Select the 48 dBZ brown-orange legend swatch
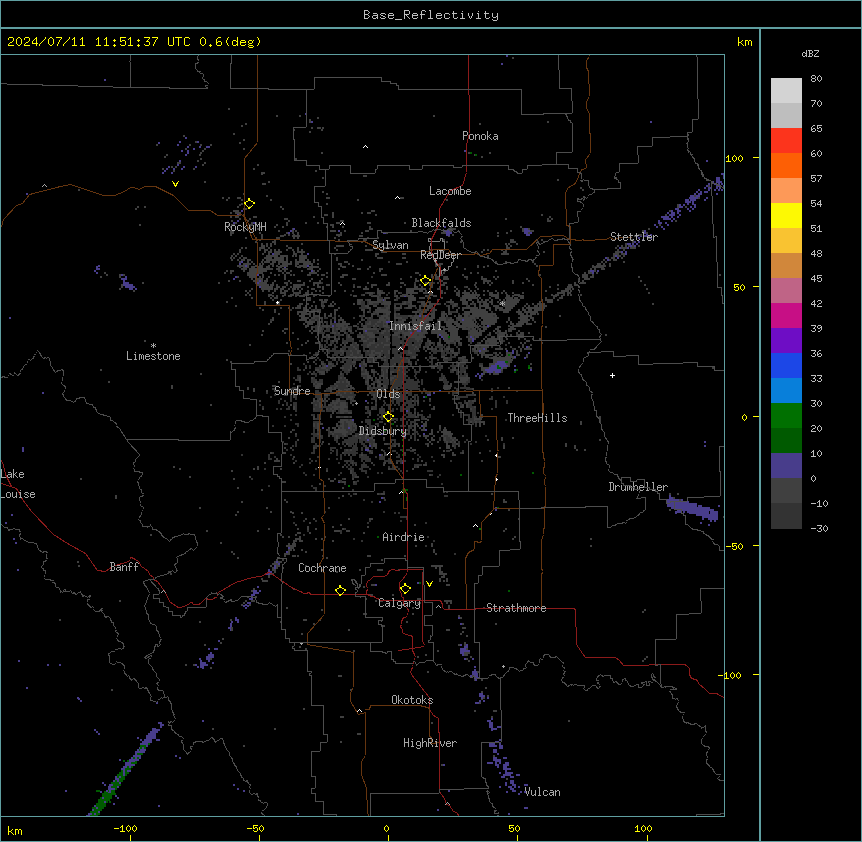This screenshot has height=842, width=862. tap(786, 265)
